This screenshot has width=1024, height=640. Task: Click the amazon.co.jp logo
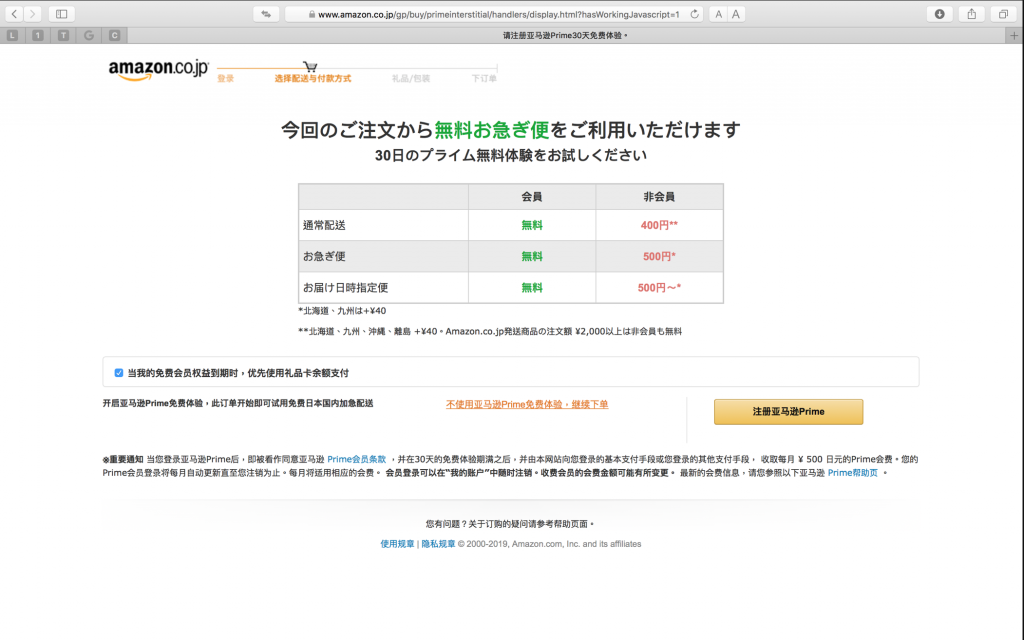pyautogui.click(x=158, y=69)
